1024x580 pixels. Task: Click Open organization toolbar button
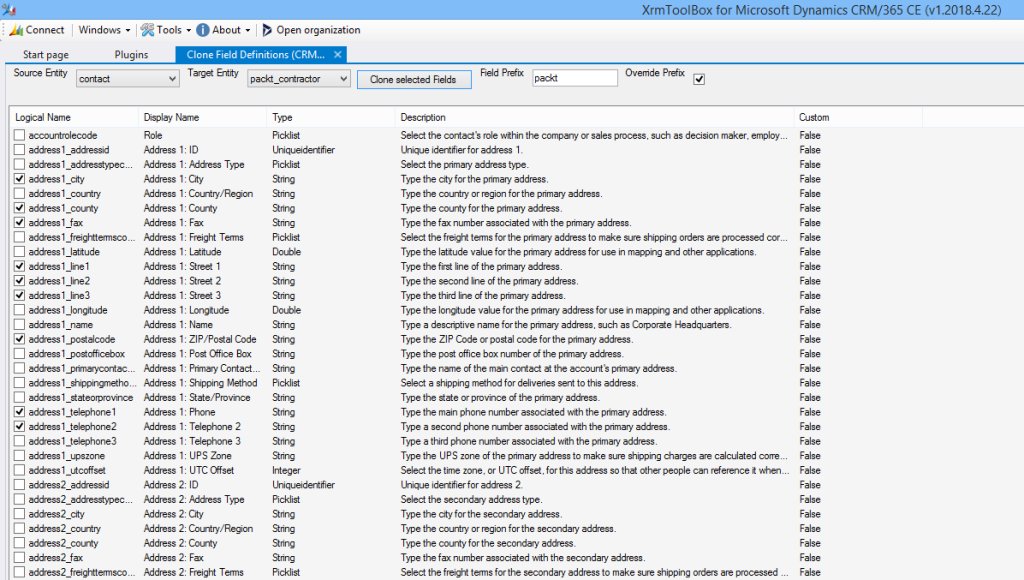coord(311,30)
